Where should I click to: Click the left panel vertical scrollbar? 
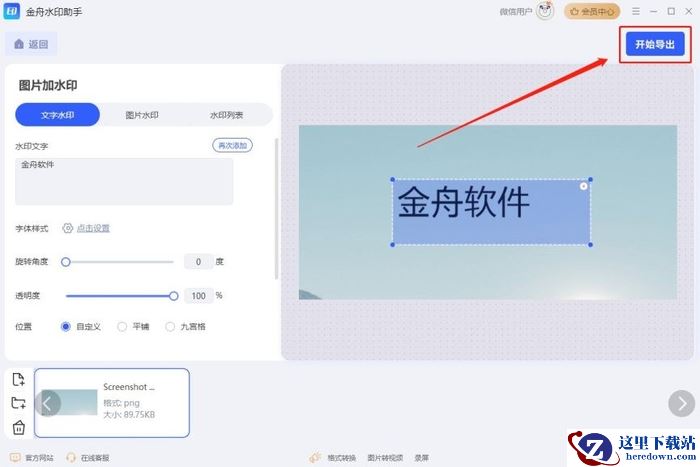point(276,209)
